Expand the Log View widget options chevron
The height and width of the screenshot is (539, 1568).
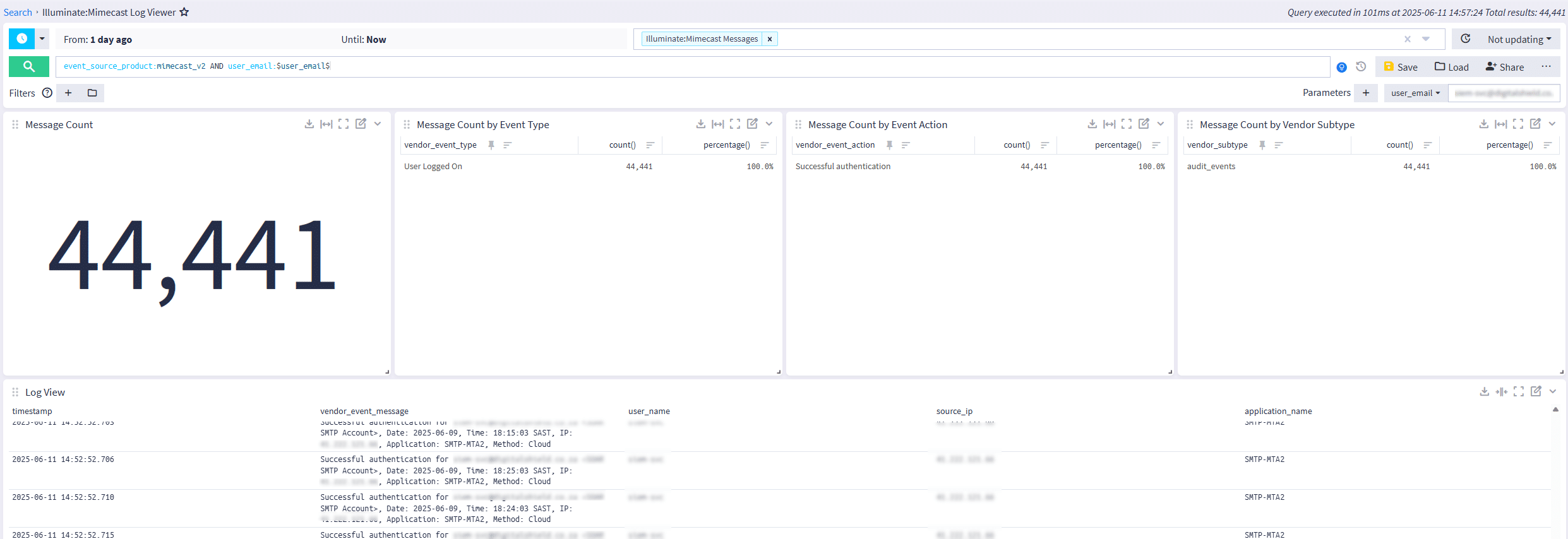(x=1553, y=392)
